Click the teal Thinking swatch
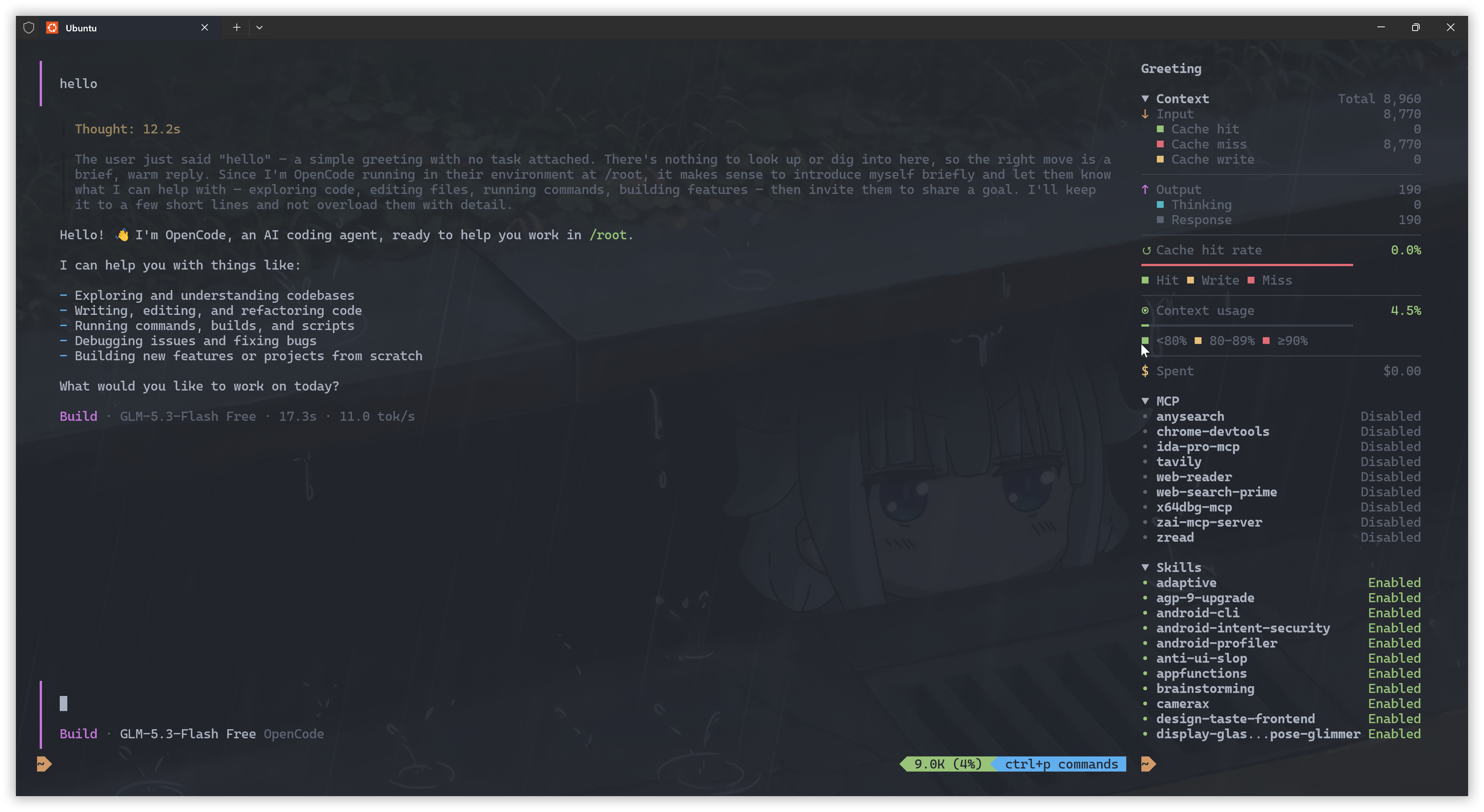The image size is (1484, 812). click(x=1160, y=205)
